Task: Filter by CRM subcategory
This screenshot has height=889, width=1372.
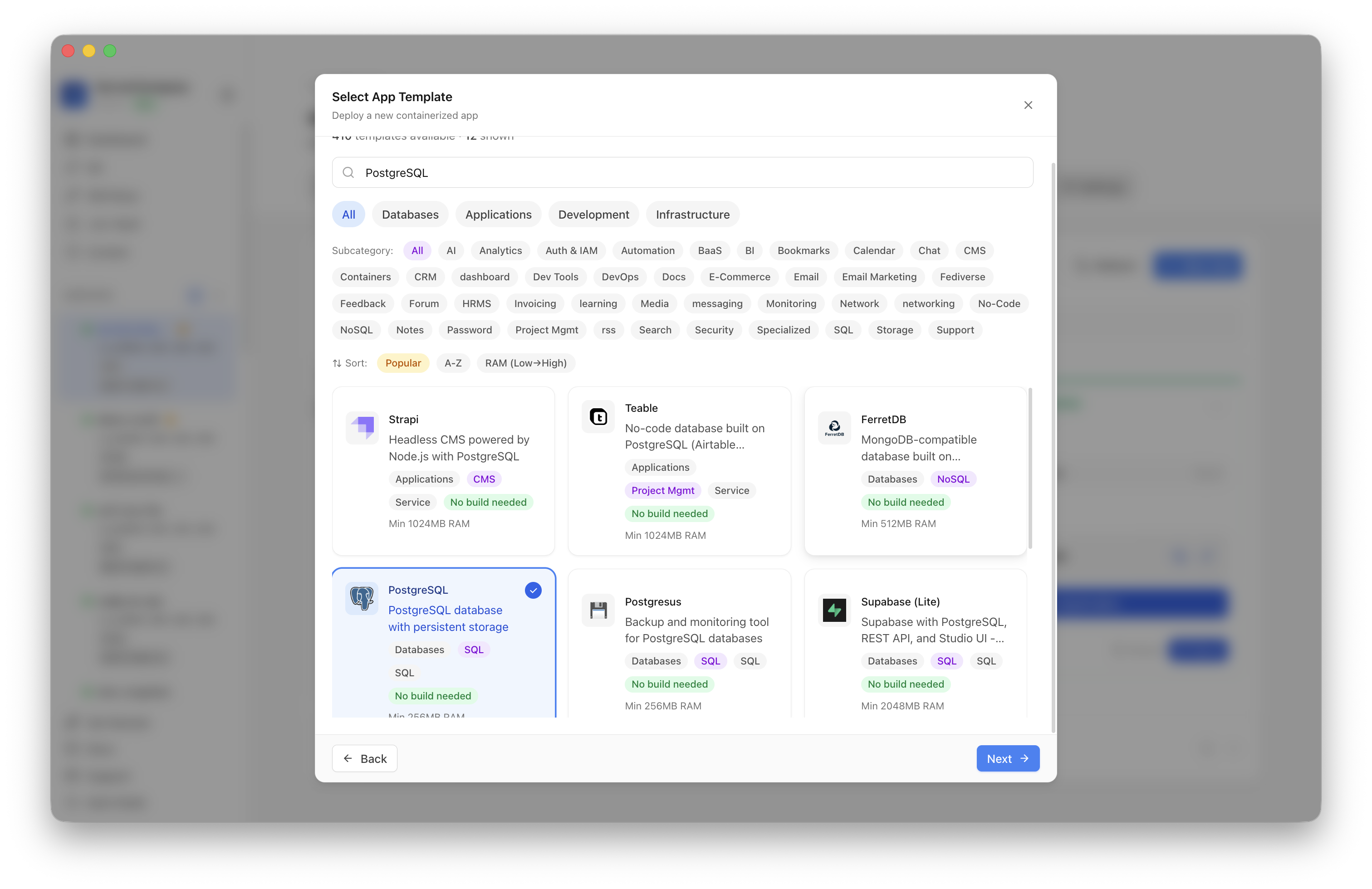Action: coord(425,277)
